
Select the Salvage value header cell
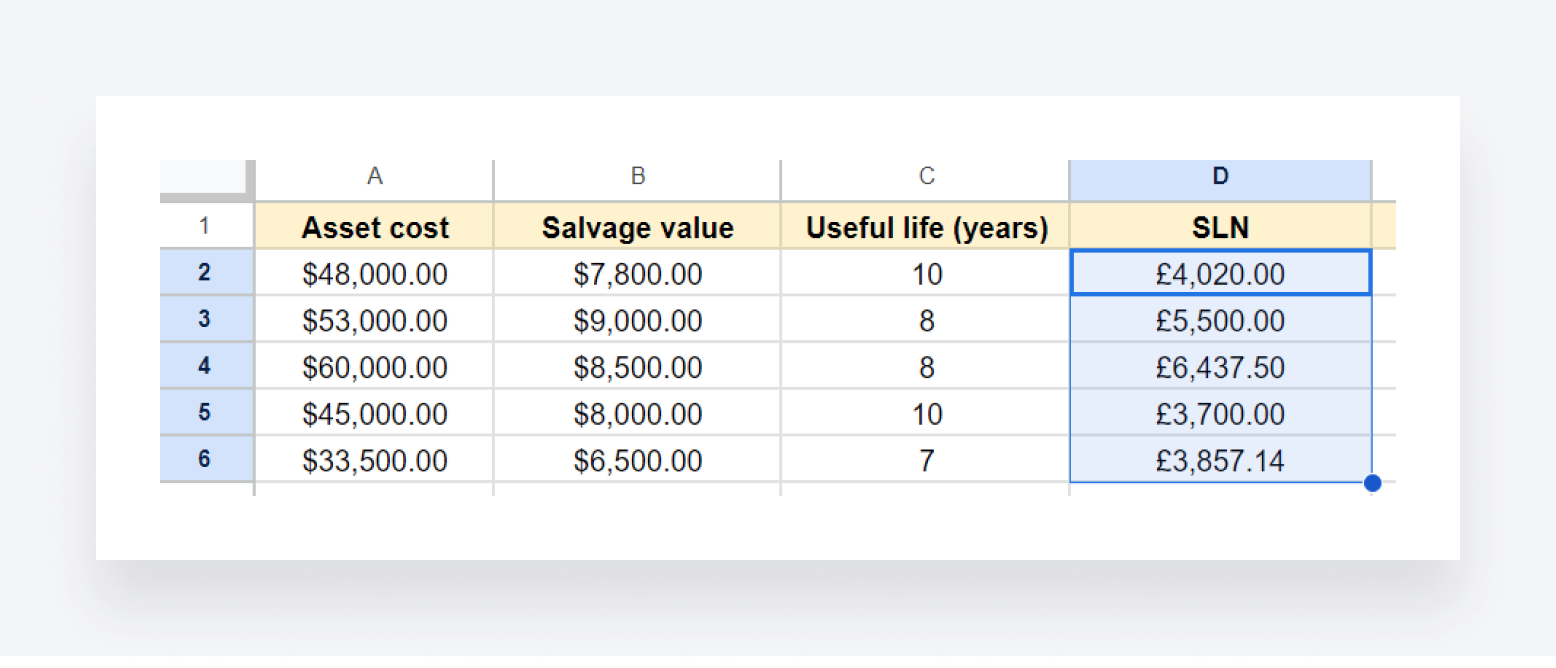(636, 227)
